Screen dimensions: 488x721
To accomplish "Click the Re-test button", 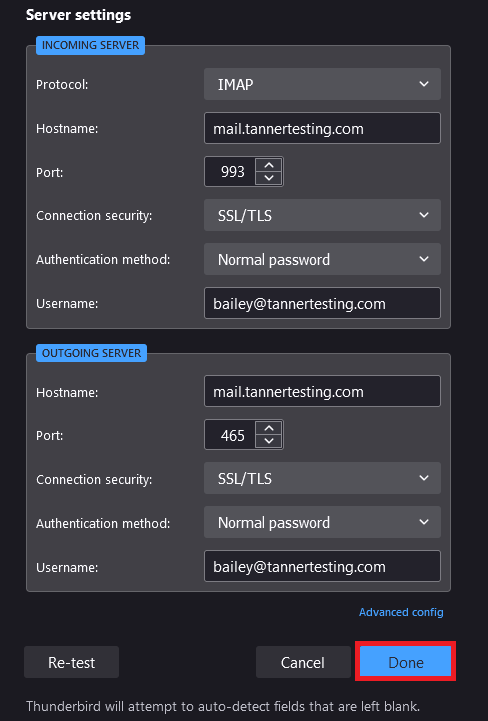I will 71,662.
